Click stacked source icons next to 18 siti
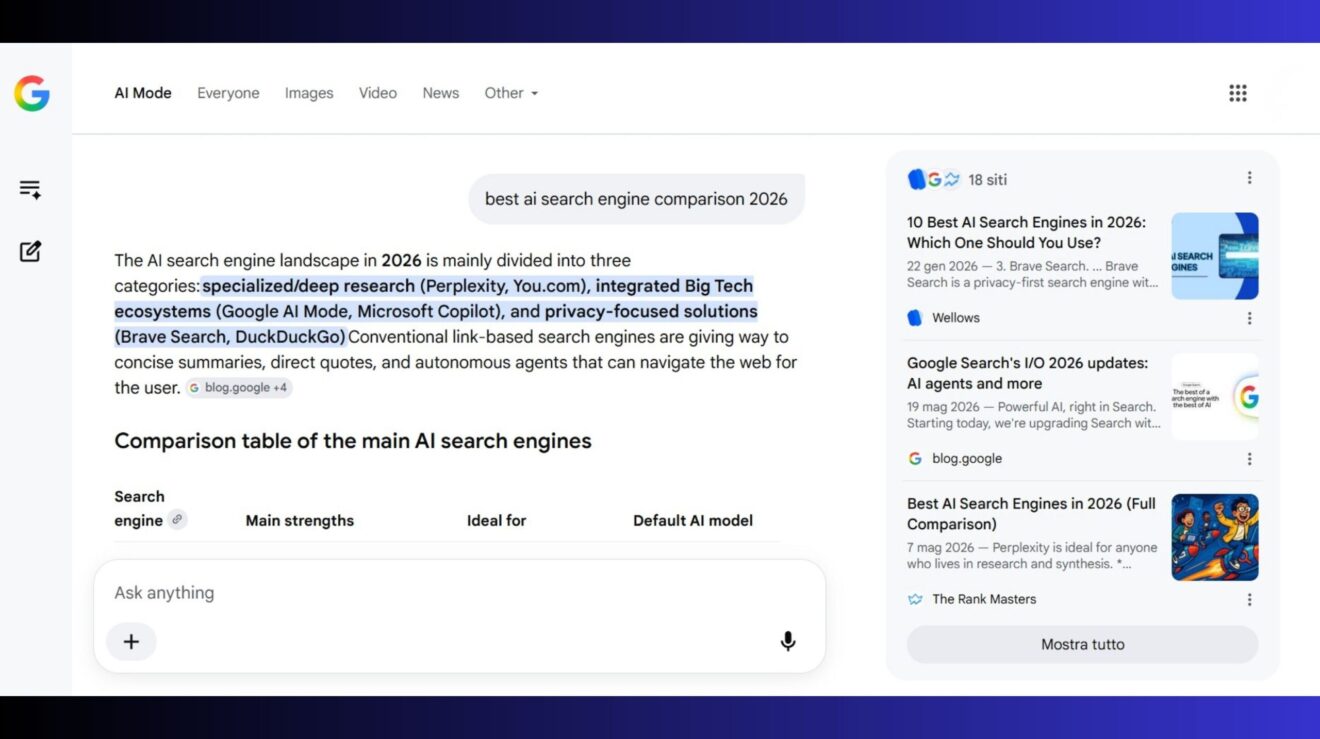This screenshot has height=739, width=1320. point(934,179)
